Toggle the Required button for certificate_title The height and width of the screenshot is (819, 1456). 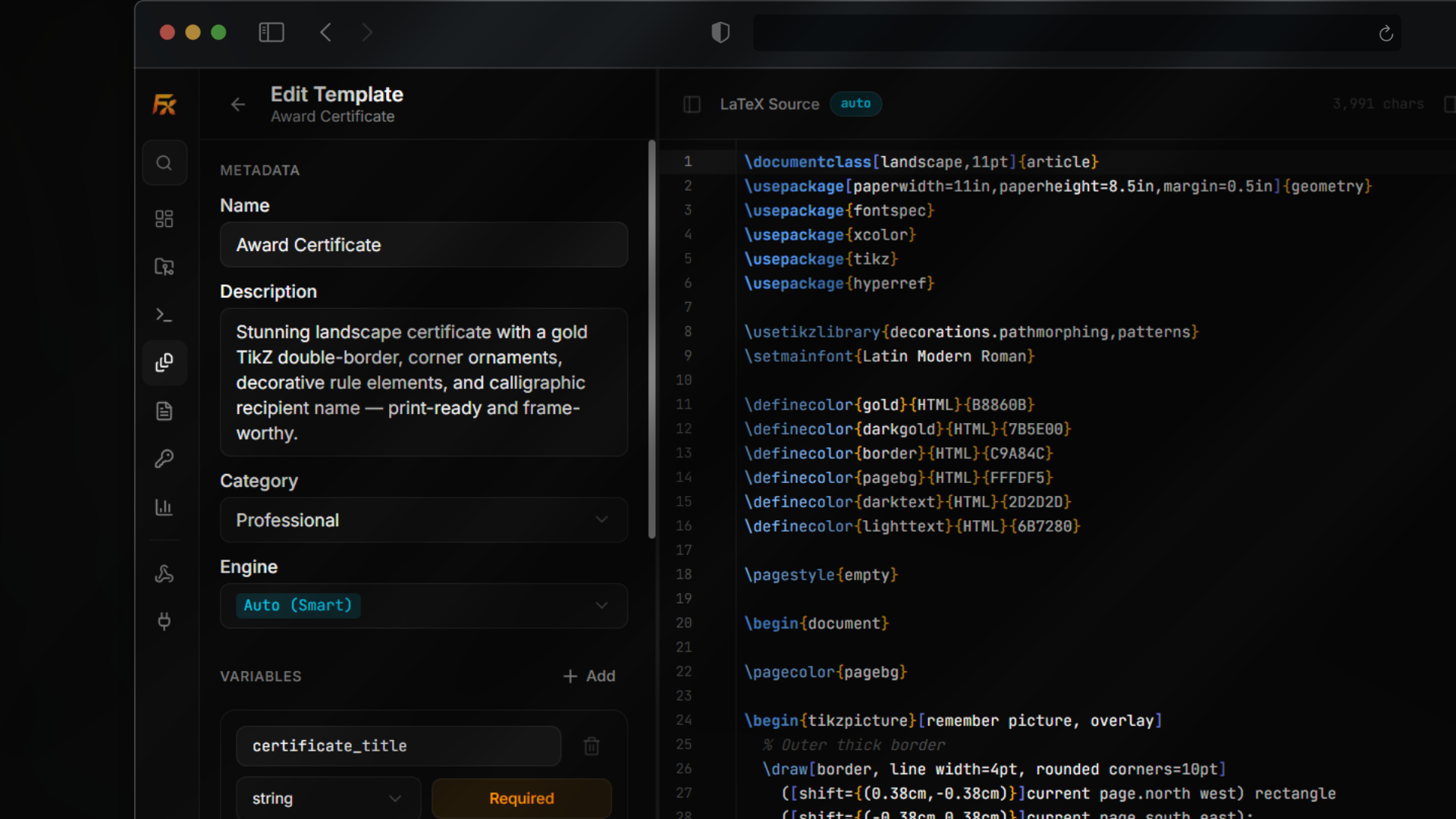point(521,798)
